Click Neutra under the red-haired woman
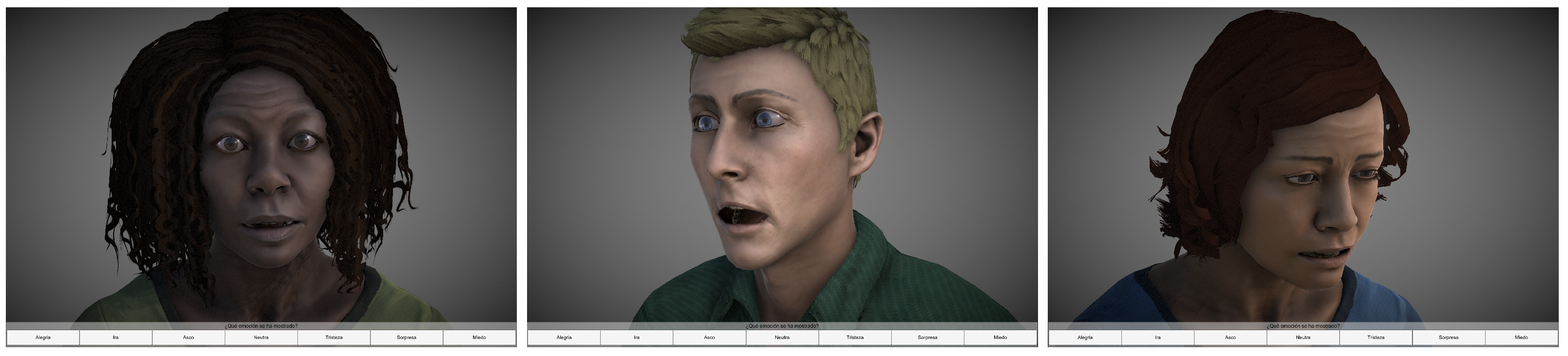1568x356 pixels. (x=1303, y=337)
